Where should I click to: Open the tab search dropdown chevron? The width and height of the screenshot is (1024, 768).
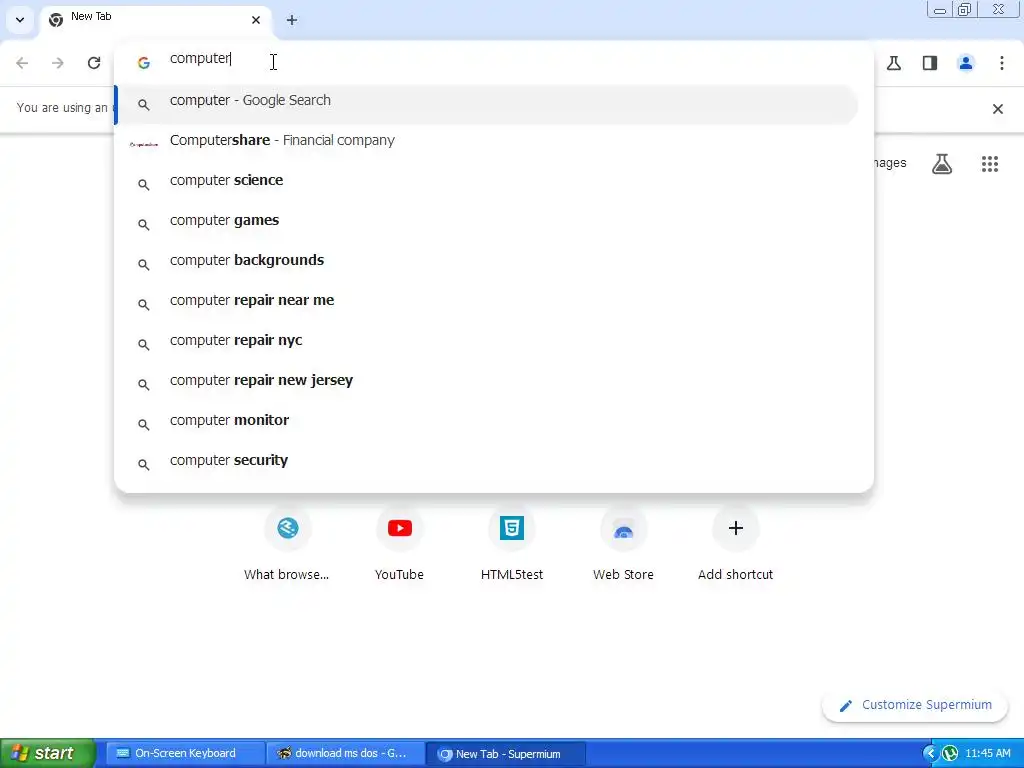(x=20, y=20)
